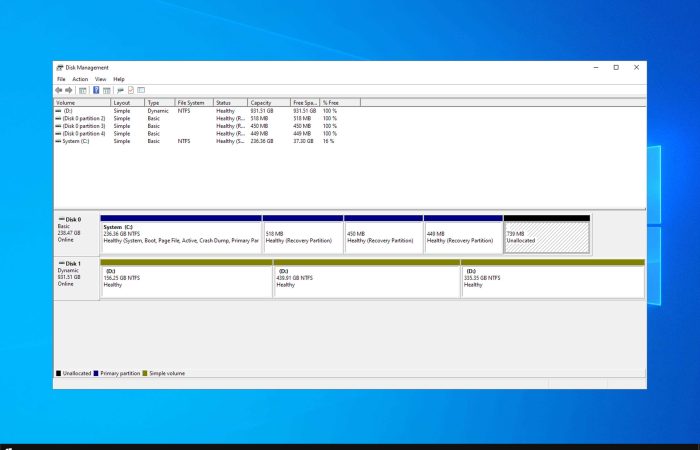Select "(Disk 0 partition 2)" in the volume list

tap(84, 118)
